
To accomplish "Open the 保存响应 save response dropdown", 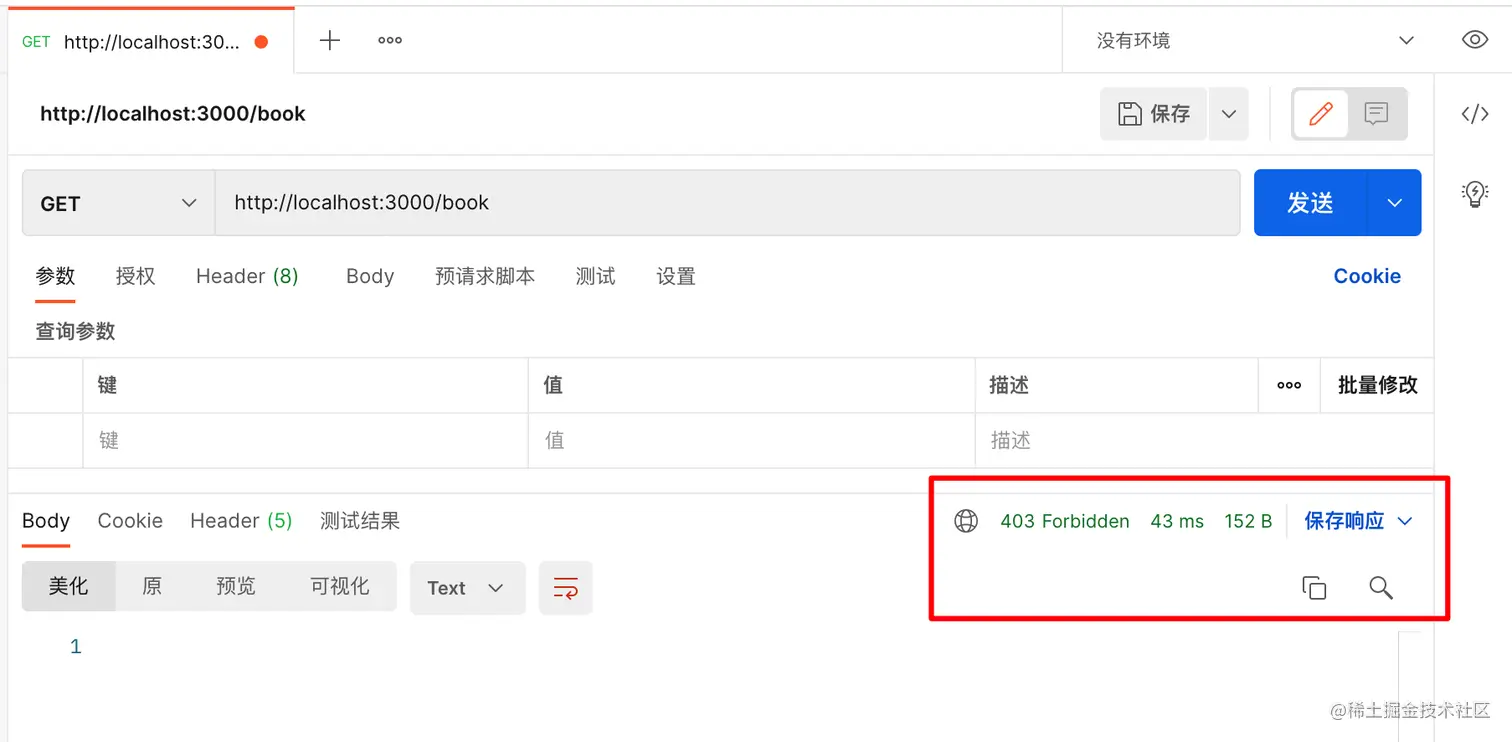I will pyautogui.click(x=1358, y=521).
